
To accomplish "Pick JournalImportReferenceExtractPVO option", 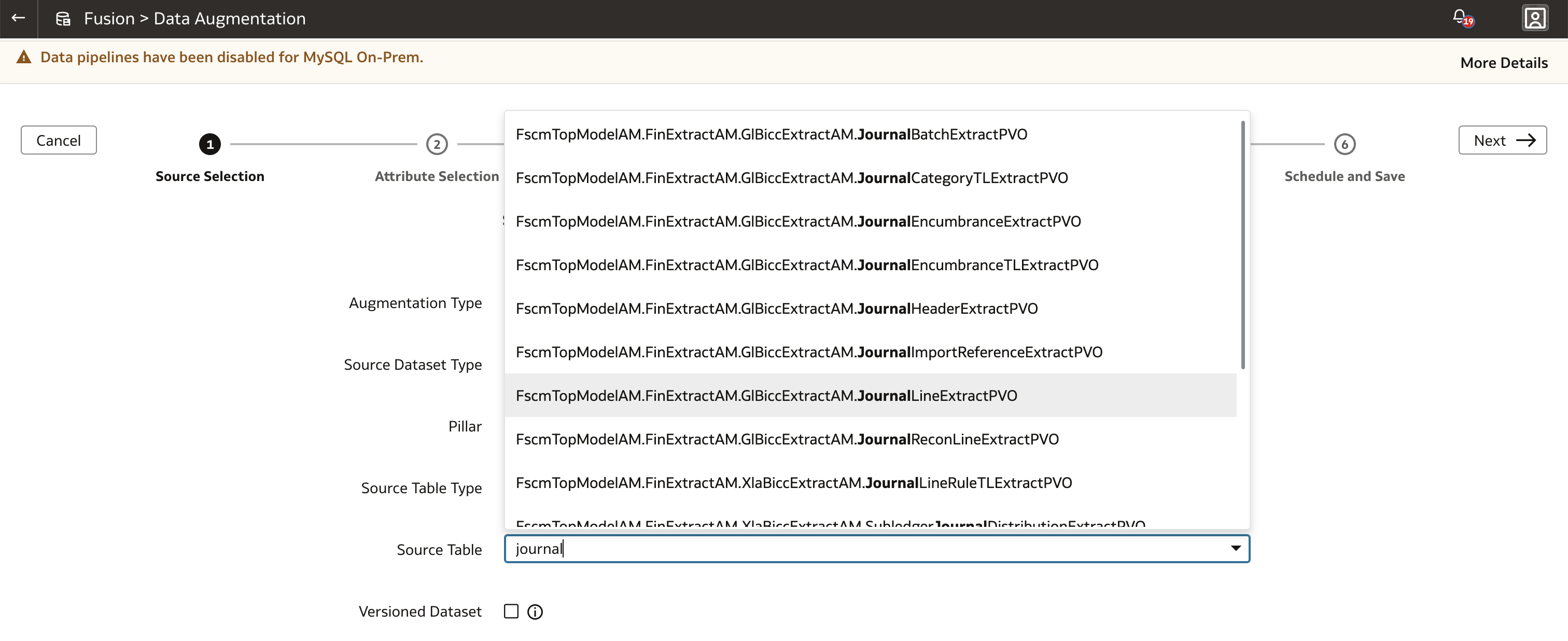I will click(x=871, y=353).
